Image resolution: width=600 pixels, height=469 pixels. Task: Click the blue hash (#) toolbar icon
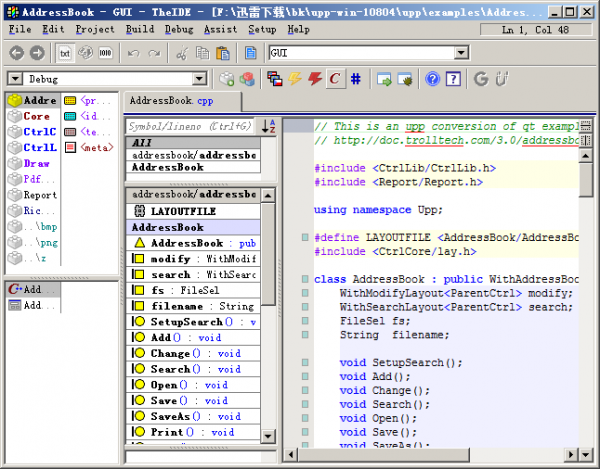point(356,78)
